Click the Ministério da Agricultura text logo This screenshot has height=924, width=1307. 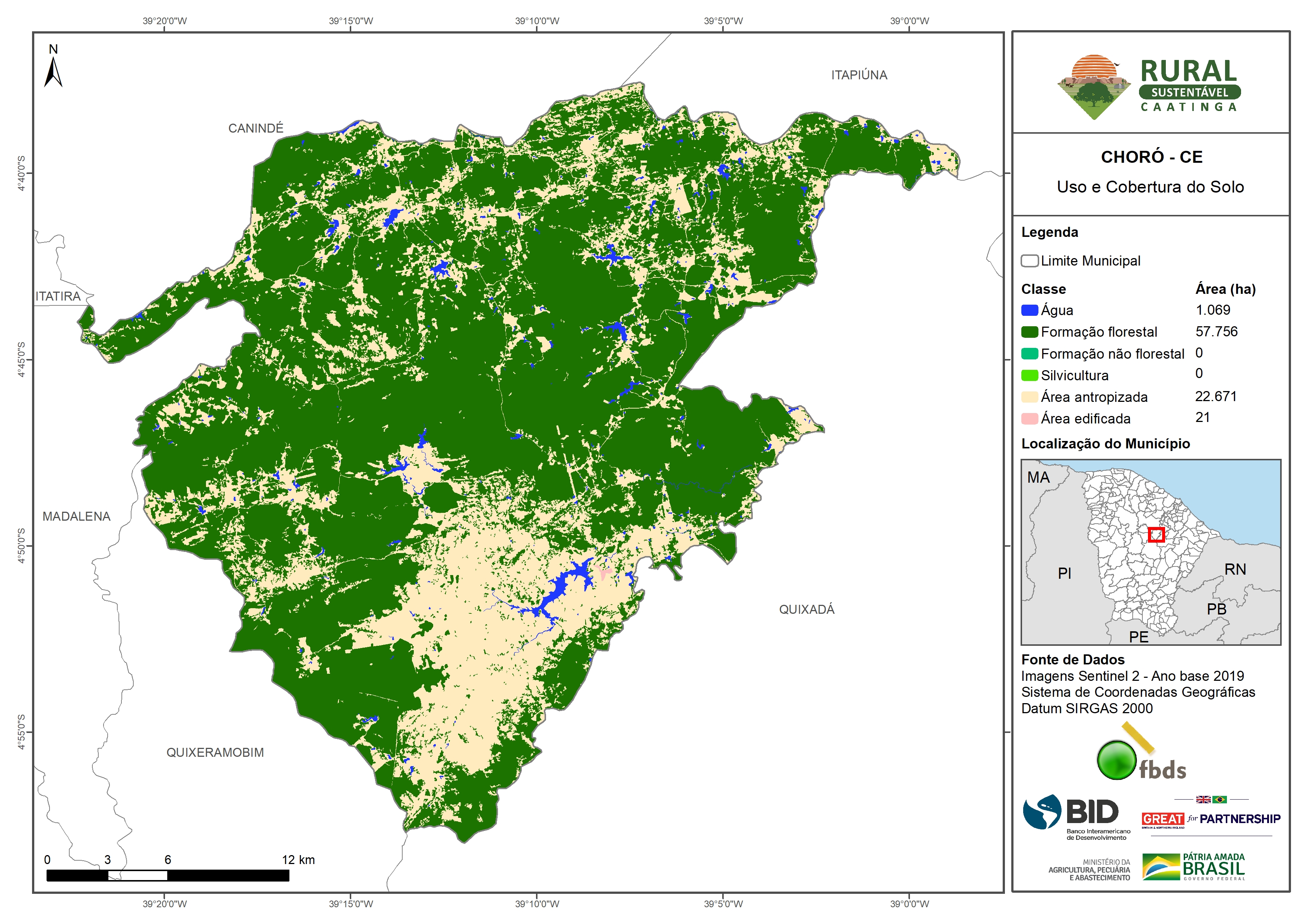1089,869
